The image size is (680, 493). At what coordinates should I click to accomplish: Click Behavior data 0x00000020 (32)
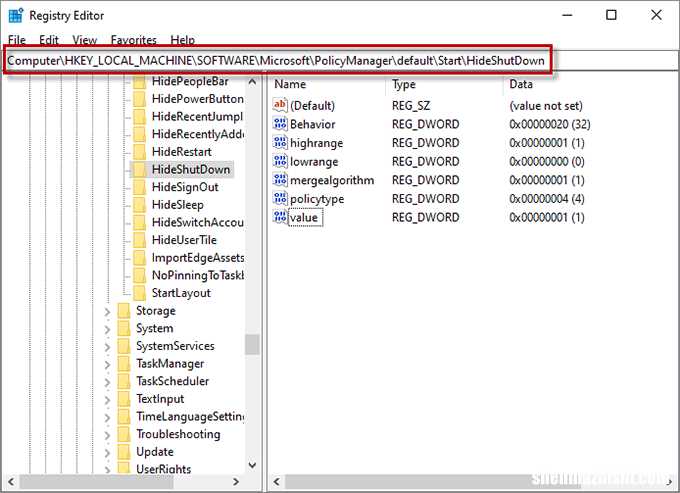pyautogui.click(x=550, y=124)
